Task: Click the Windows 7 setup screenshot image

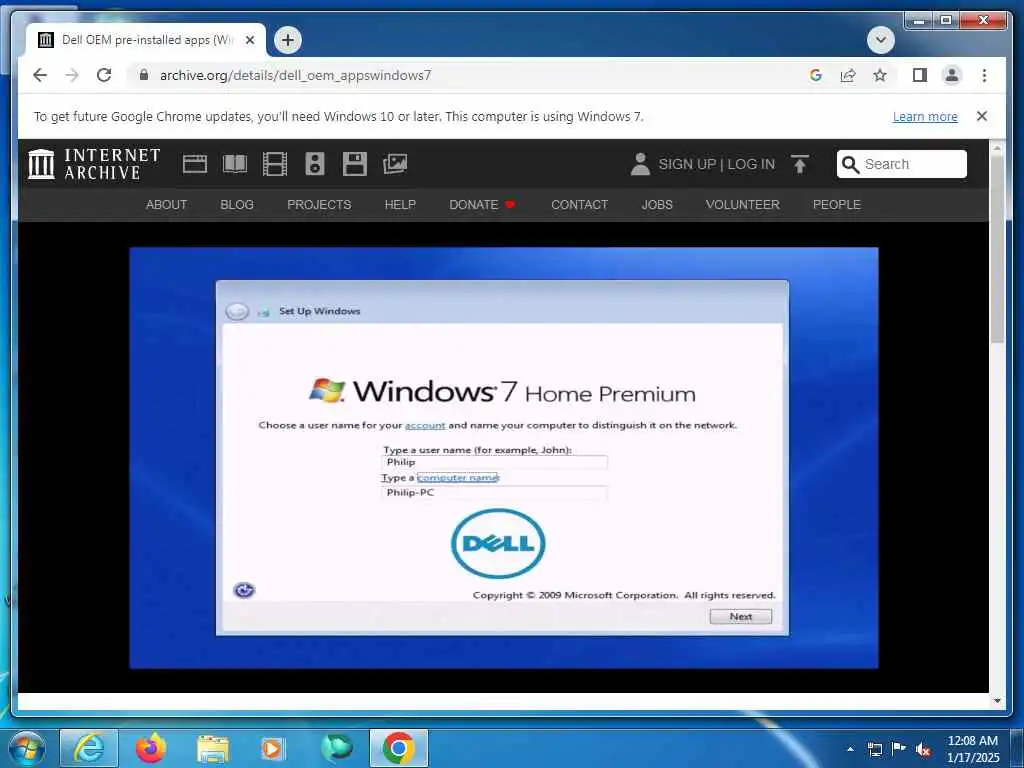Action: pyautogui.click(x=504, y=458)
